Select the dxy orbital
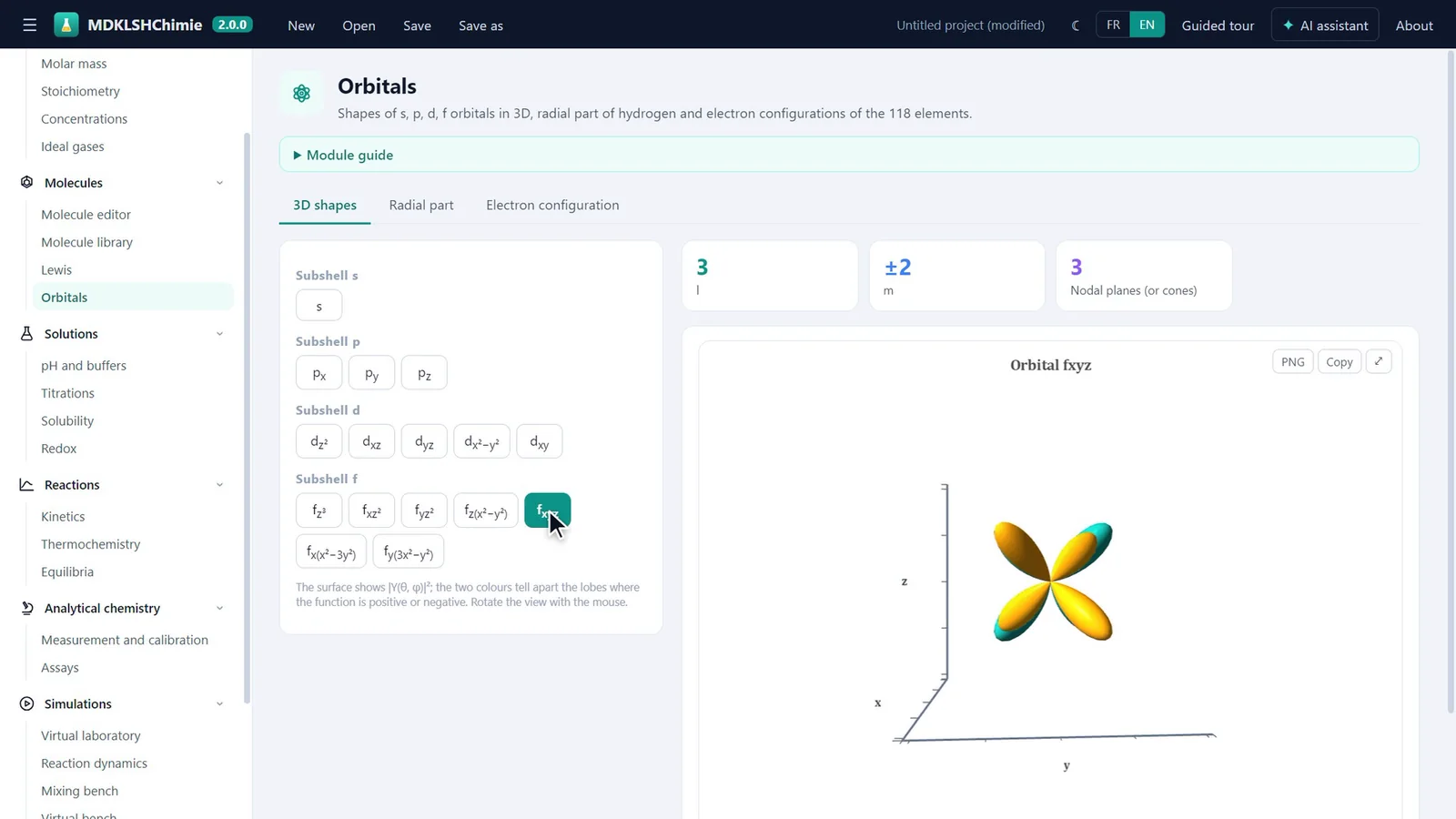Screen dimensions: 1456x819 [539, 441]
